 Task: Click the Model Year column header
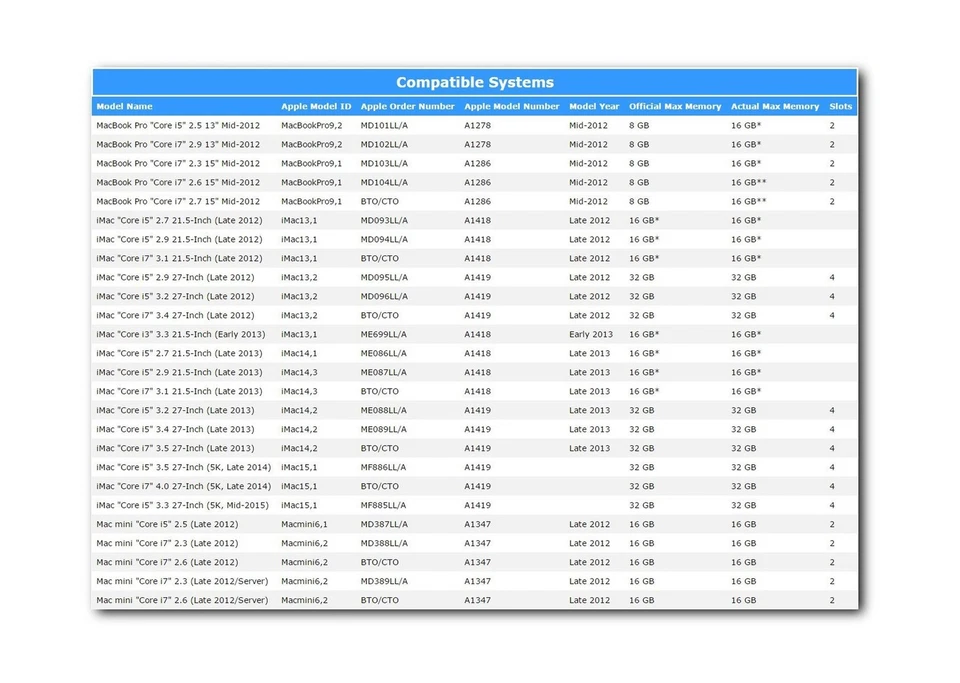[x=594, y=106]
